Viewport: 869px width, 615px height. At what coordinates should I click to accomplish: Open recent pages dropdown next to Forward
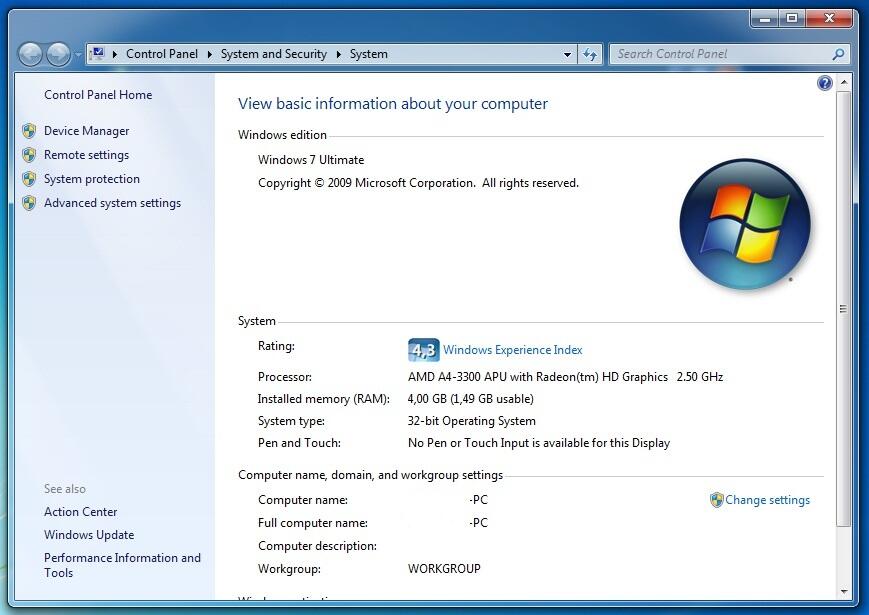coord(78,55)
